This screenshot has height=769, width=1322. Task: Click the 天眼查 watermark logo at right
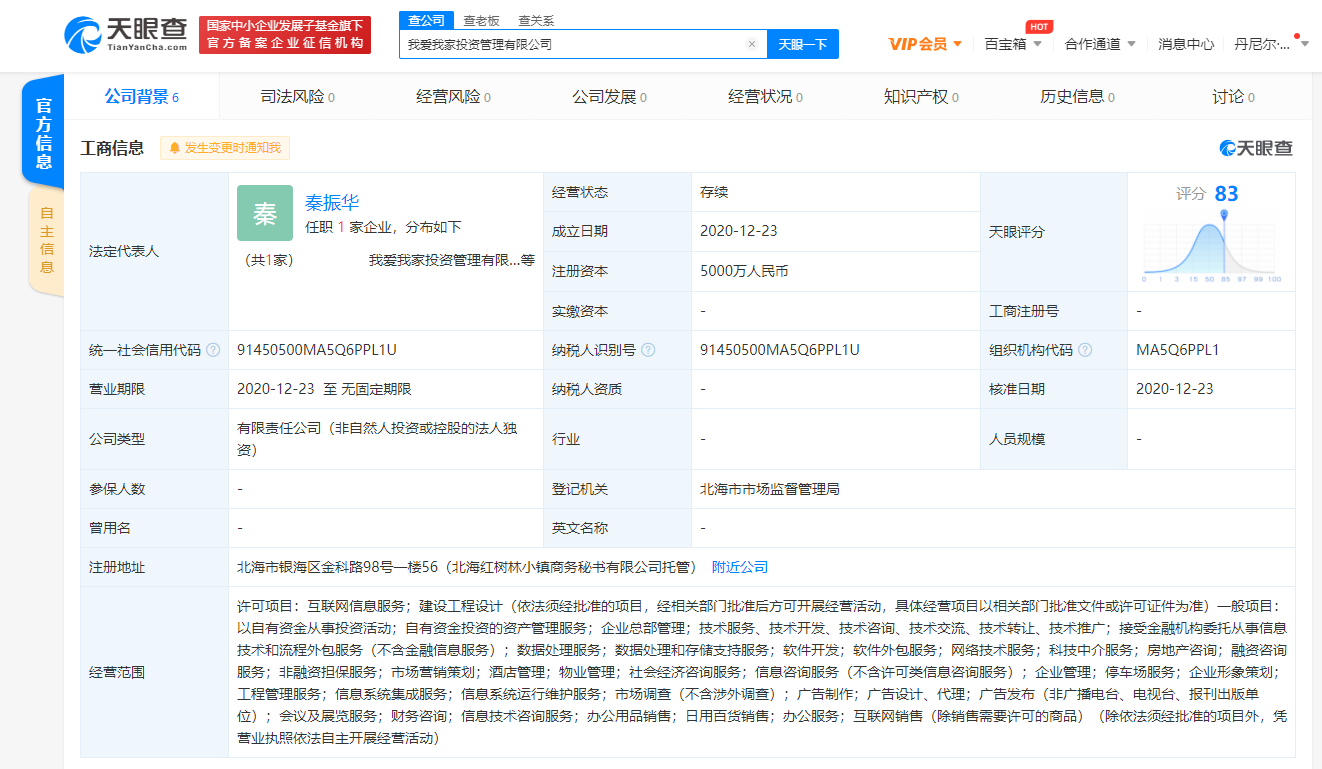pos(1256,148)
